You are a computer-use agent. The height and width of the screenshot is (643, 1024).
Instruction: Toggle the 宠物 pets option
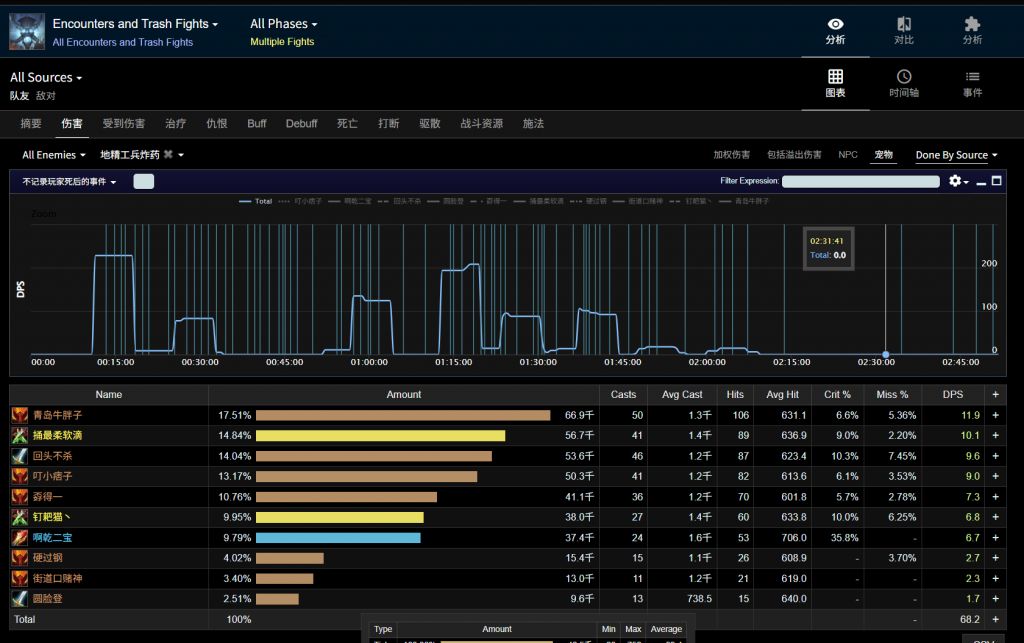click(883, 155)
